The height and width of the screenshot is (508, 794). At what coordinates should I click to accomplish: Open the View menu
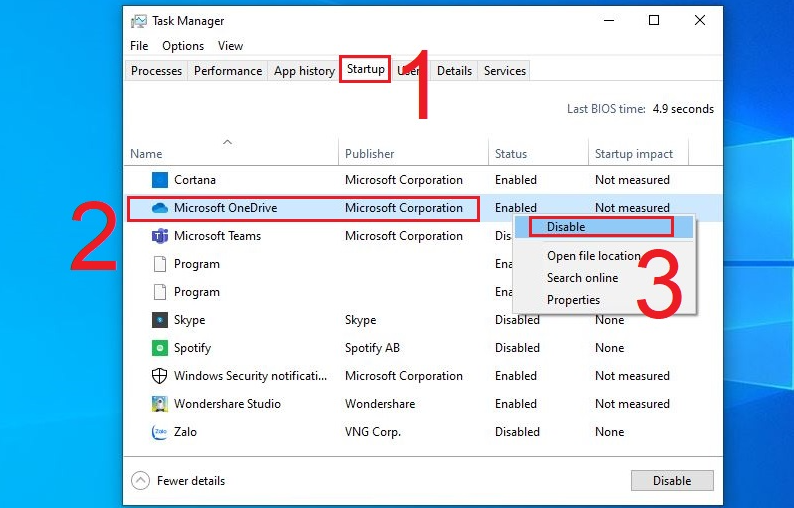coord(230,46)
